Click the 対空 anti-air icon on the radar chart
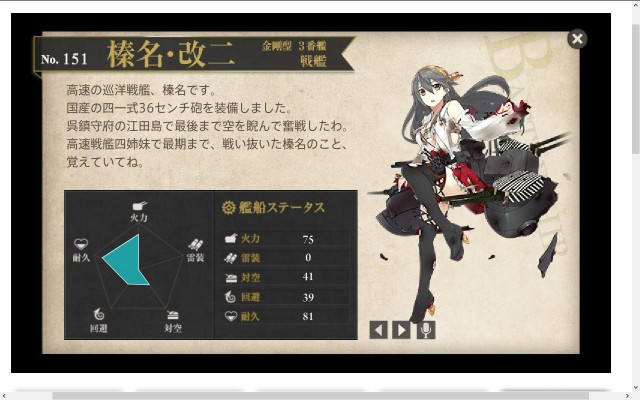 (x=173, y=315)
